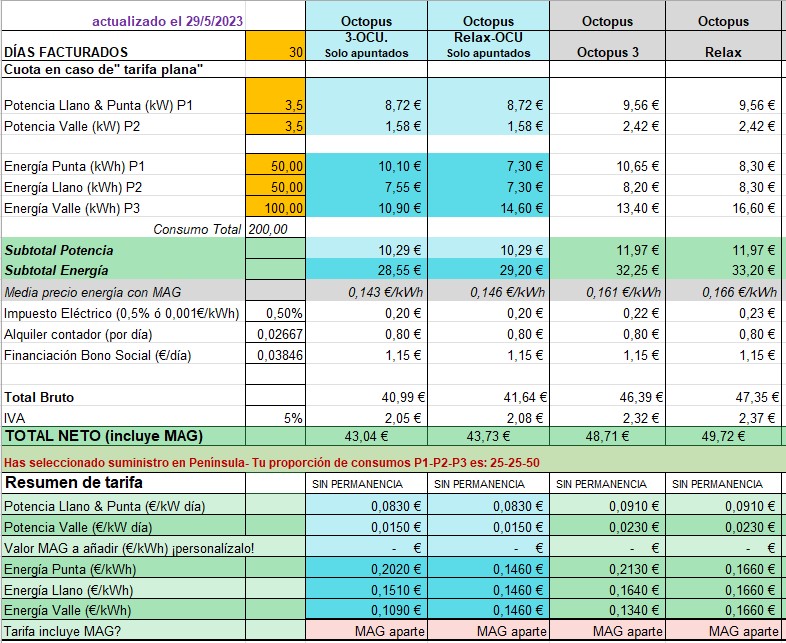Screen dimensions: 786x643
Task: Click the 'Media precio energía con MAG' label
Action: (x=93, y=292)
